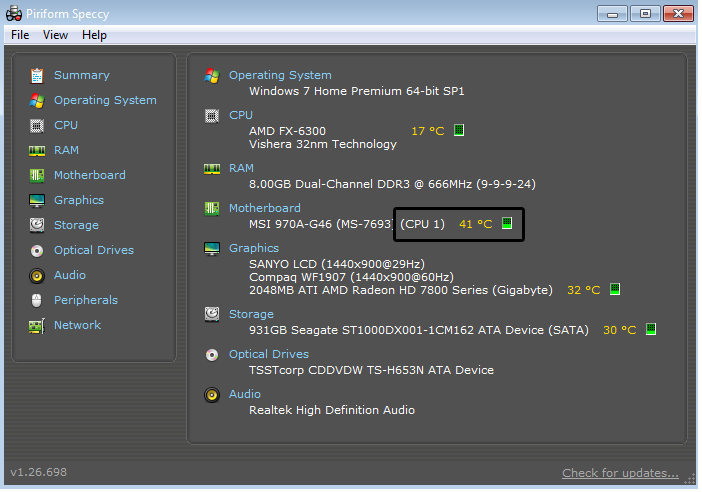Click the 8.00GB Dual-Channel DDR3 text
702x492 pixels.
click(392, 184)
